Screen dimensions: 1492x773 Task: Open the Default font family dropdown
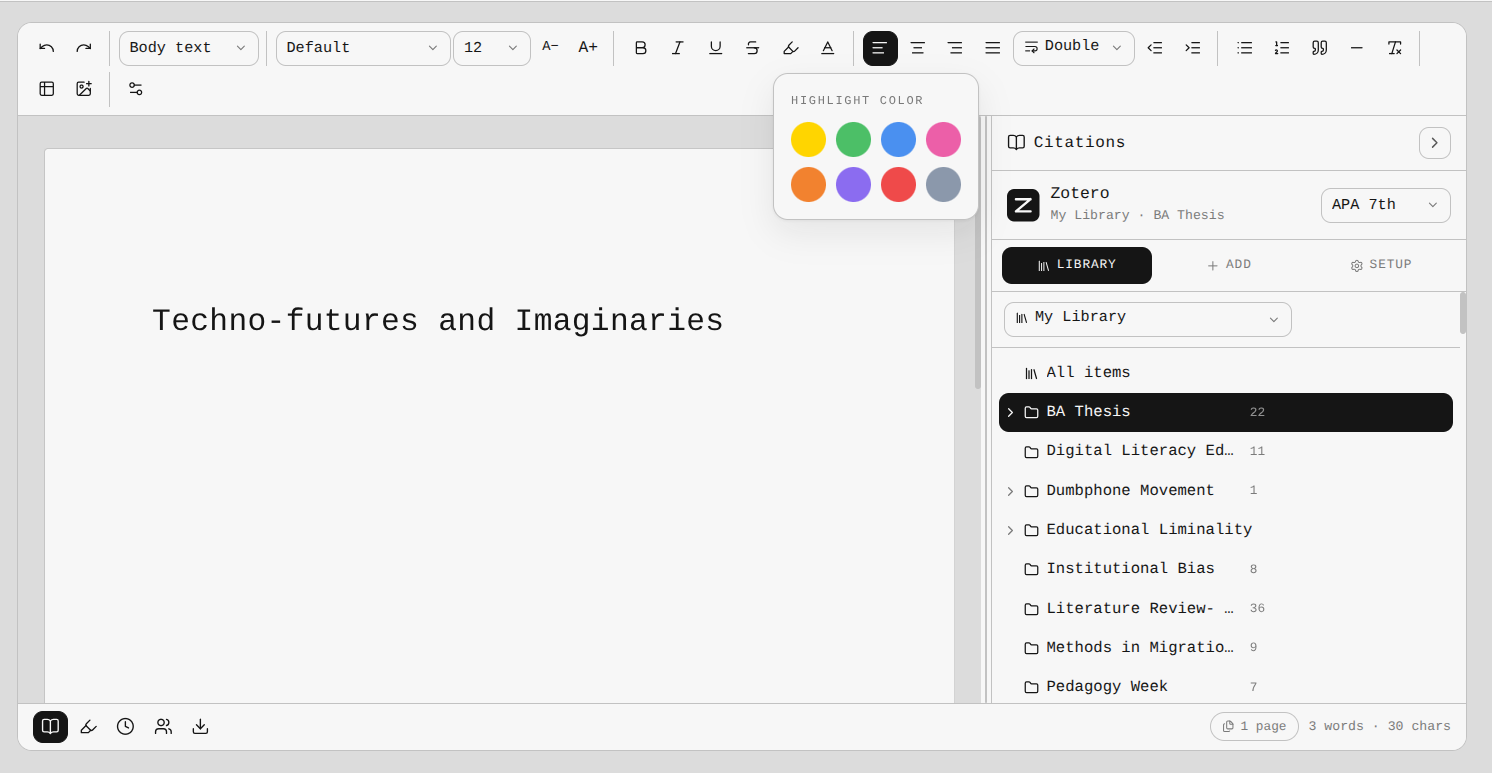tap(363, 48)
